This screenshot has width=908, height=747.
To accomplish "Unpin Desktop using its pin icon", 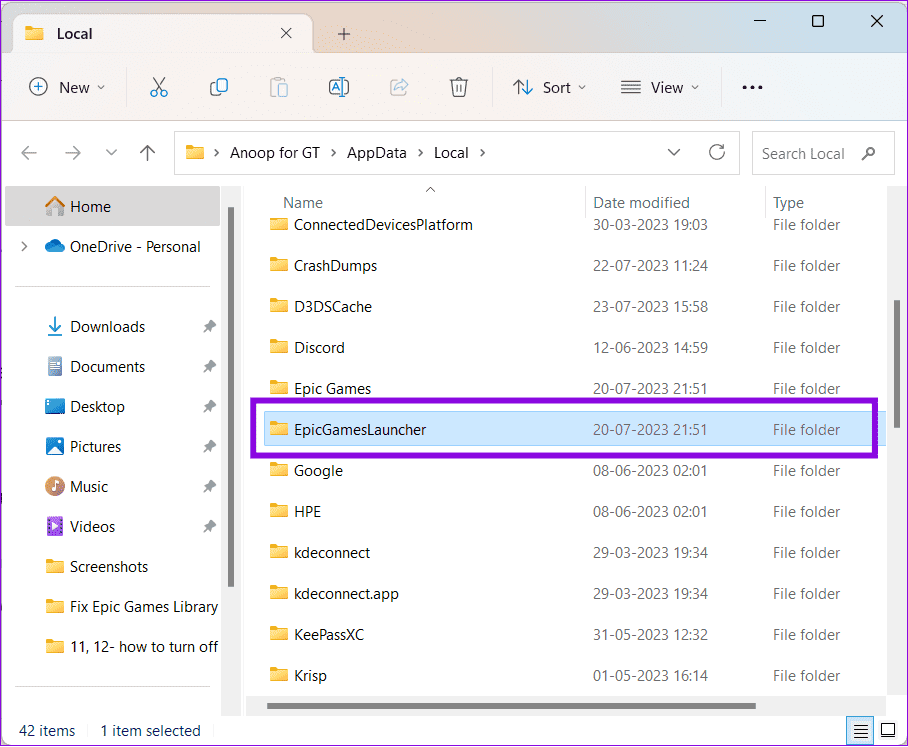I will coord(209,407).
